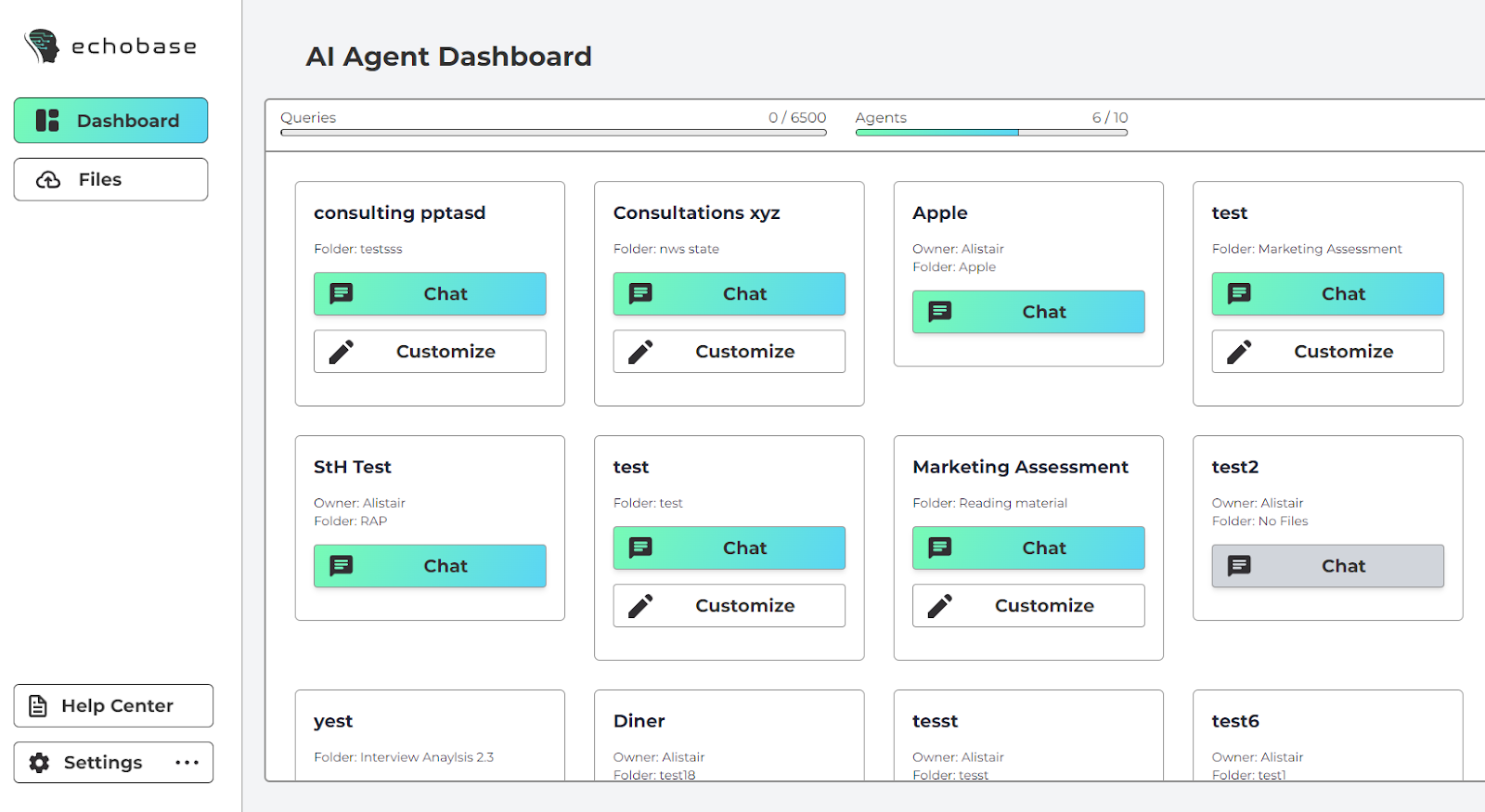1485x812 pixels.
Task: Click the grey Chat button for test2
Action: pos(1327,566)
